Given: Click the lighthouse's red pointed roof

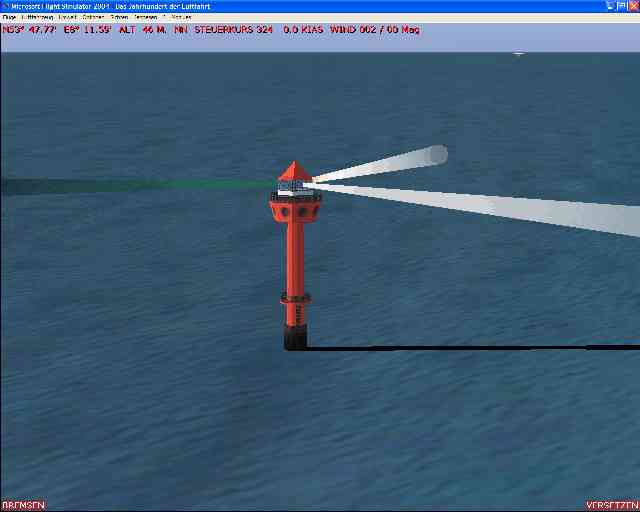Looking at the screenshot, I should (x=294, y=171).
